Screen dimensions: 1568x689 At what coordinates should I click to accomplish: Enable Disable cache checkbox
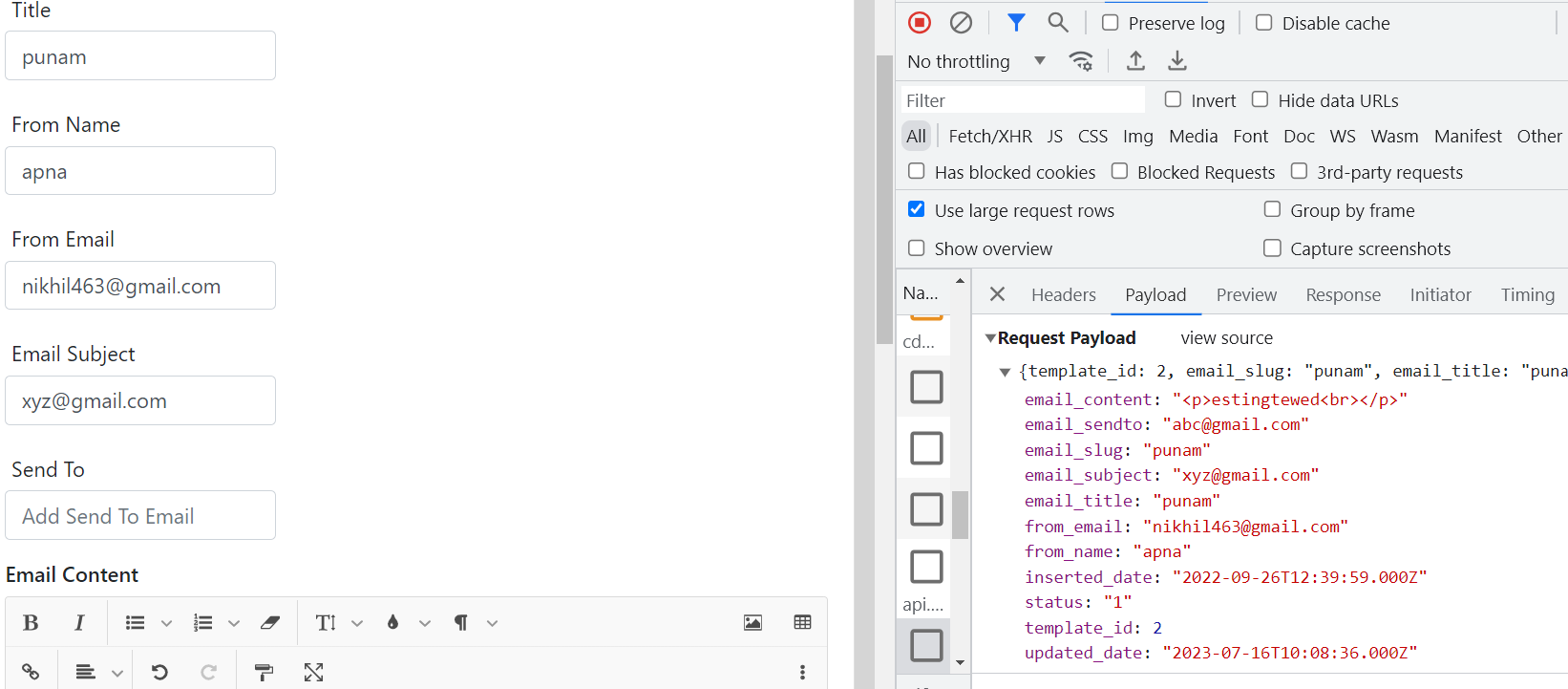tap(1263, 22)
